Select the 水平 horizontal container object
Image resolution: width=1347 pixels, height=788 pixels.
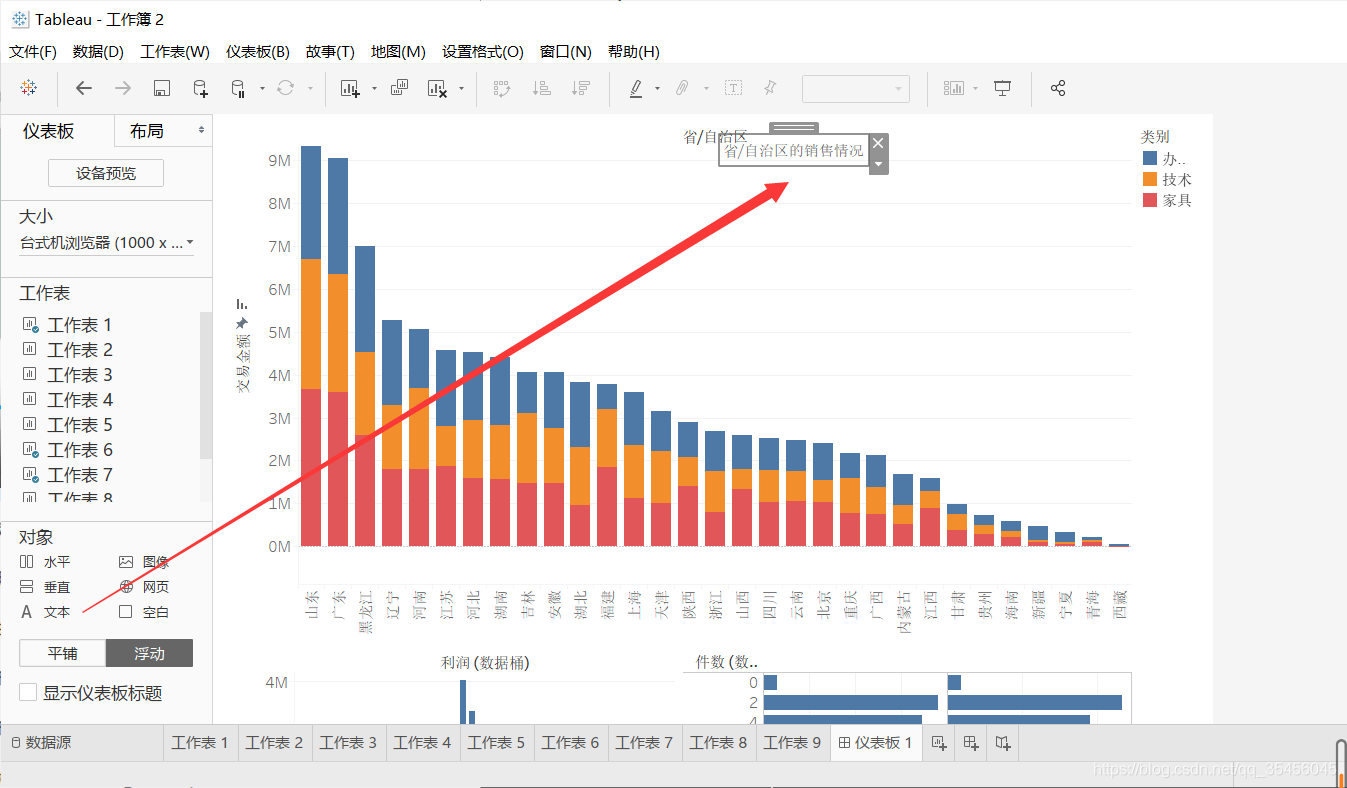point(45,562)
